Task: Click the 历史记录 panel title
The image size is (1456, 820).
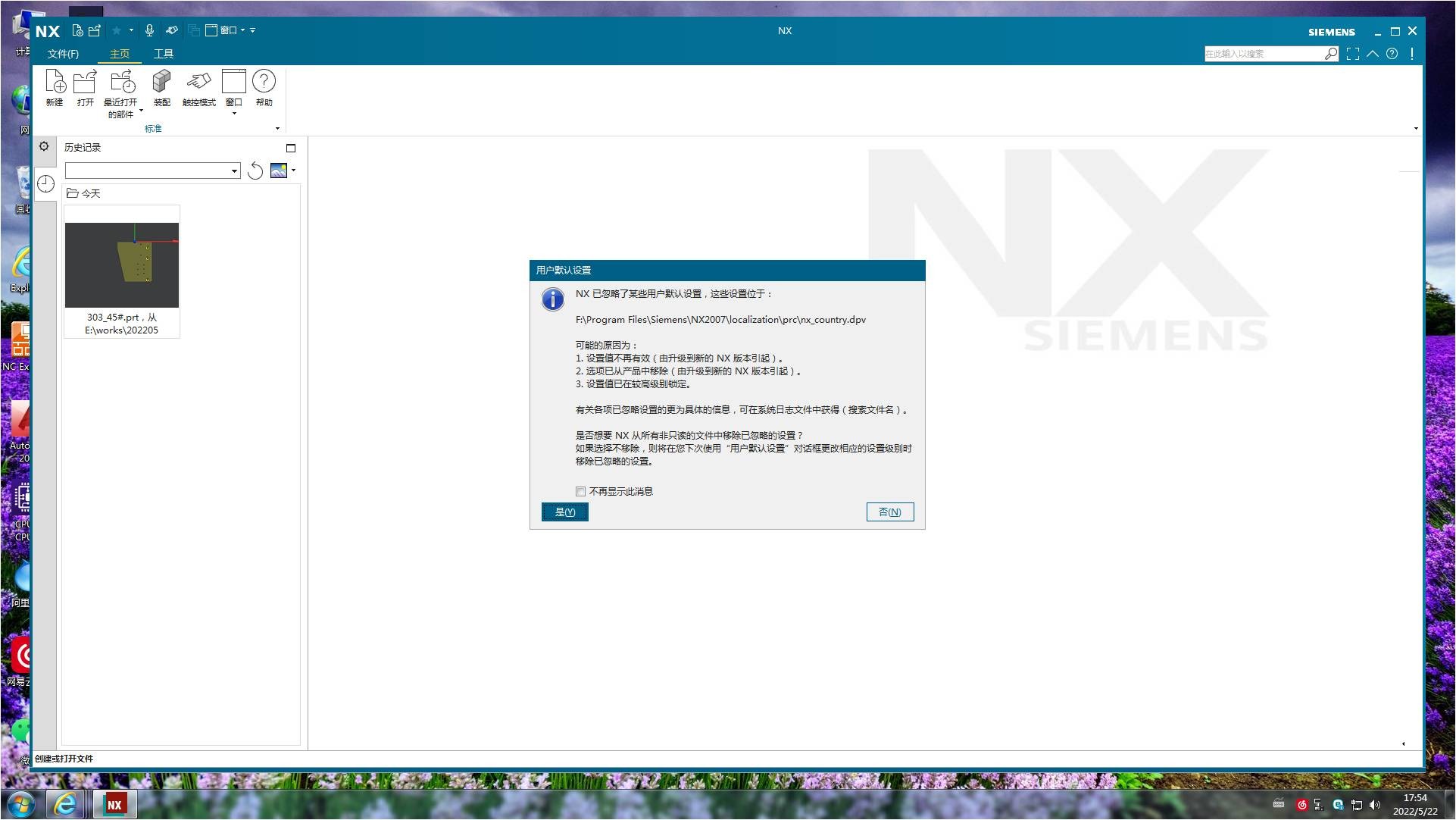Action: 83,148
